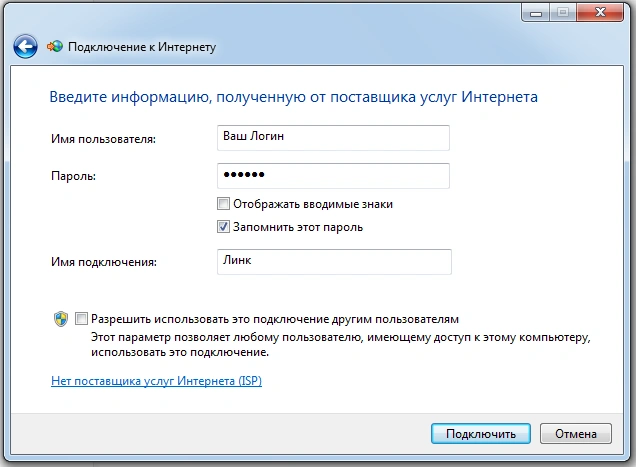The height and width of the screenshot is (467, 636).
Task: Uncheck 'Запомнить этот пароль' checkbox
Action: tap(223, 227)
